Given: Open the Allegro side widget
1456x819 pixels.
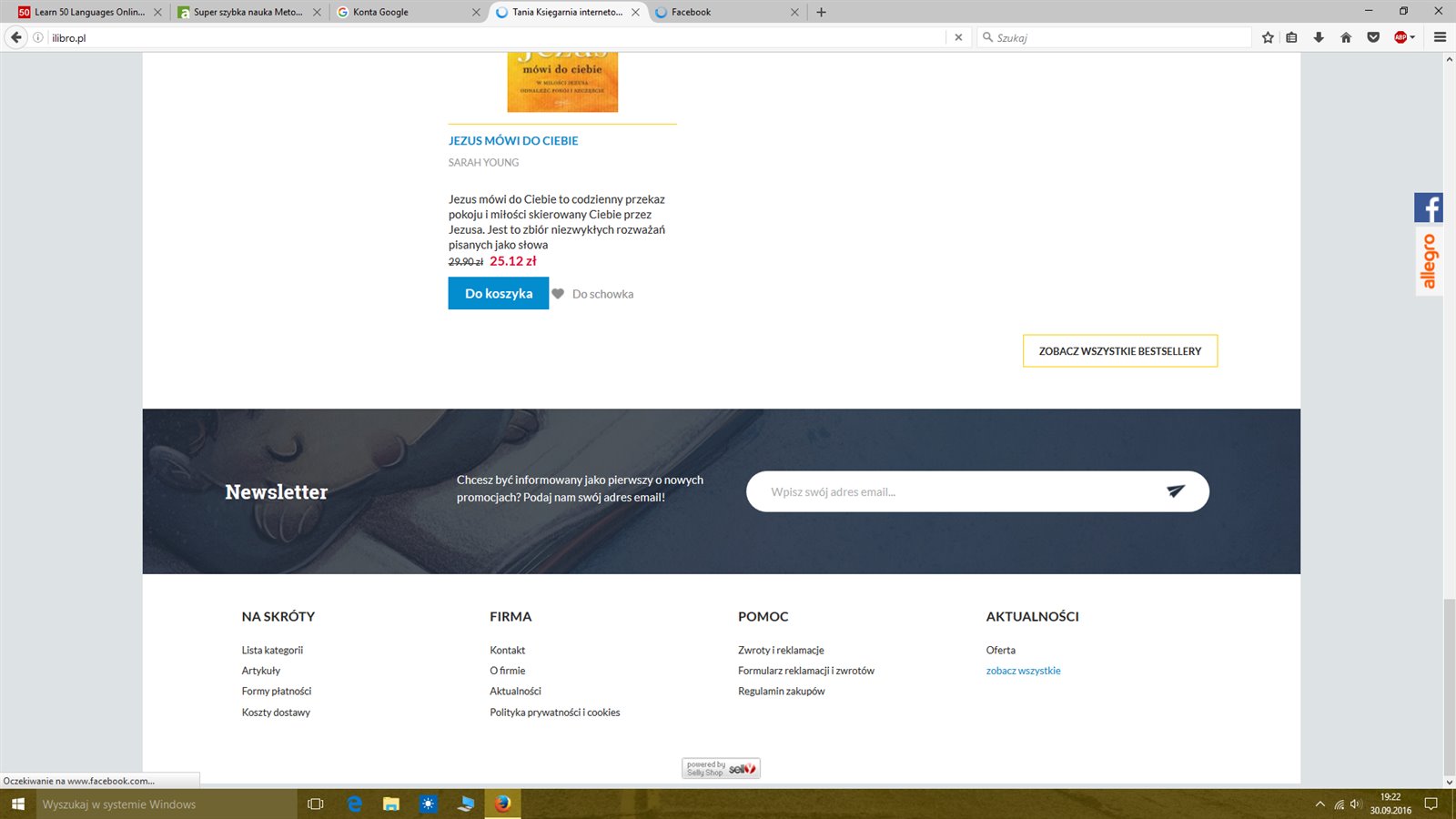Looking at the screenshot, I should 1428,261.
